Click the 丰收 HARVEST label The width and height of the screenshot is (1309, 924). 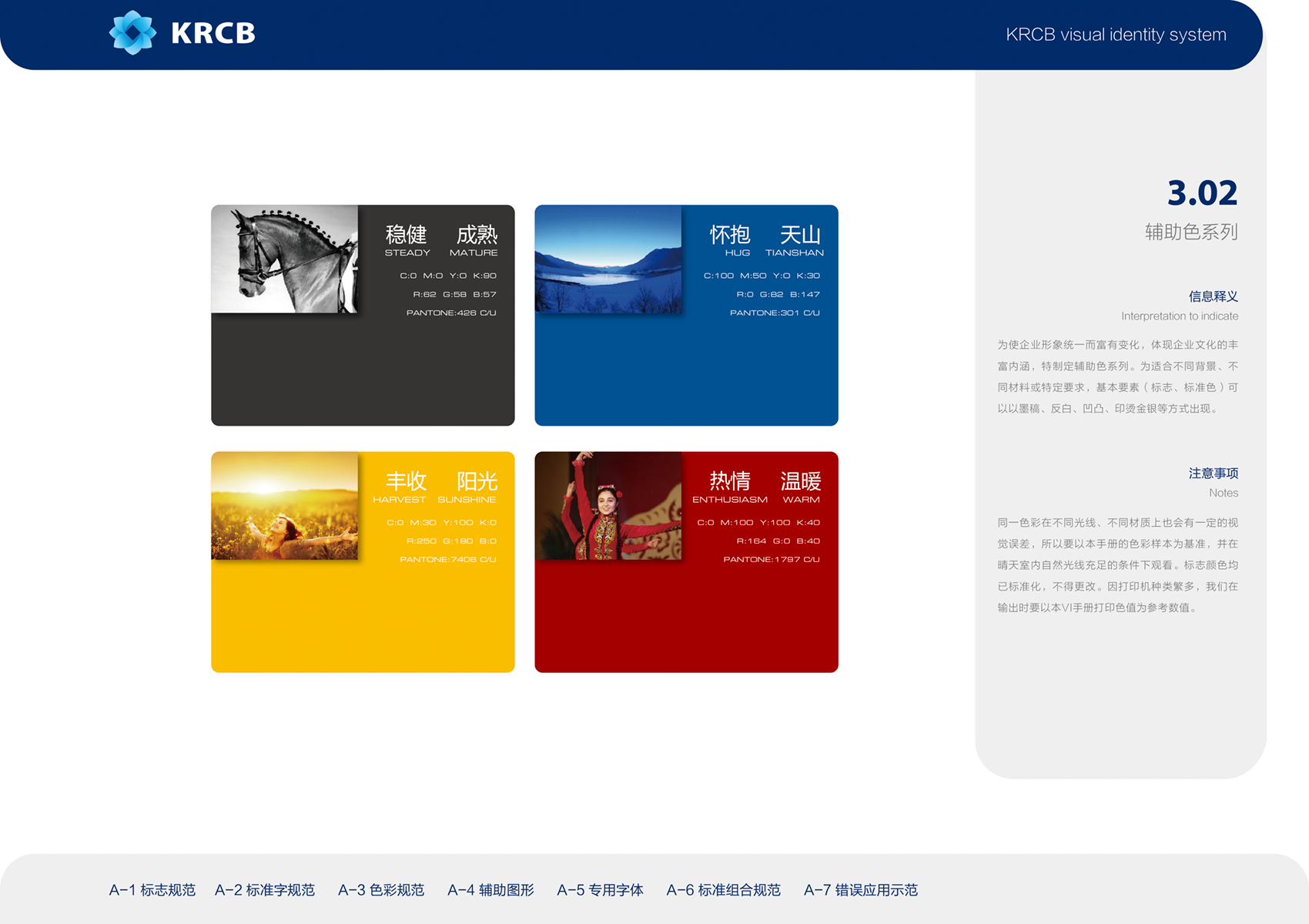[400, 487]
